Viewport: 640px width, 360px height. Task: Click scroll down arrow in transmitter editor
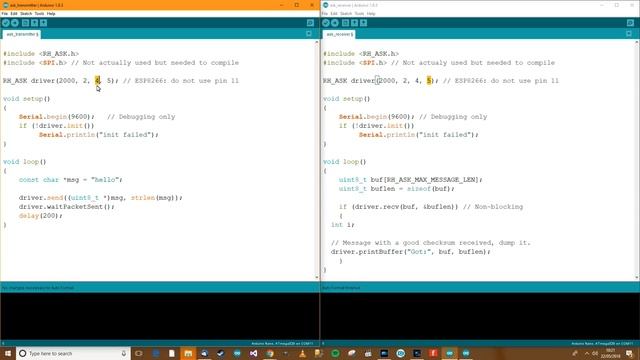317,278
